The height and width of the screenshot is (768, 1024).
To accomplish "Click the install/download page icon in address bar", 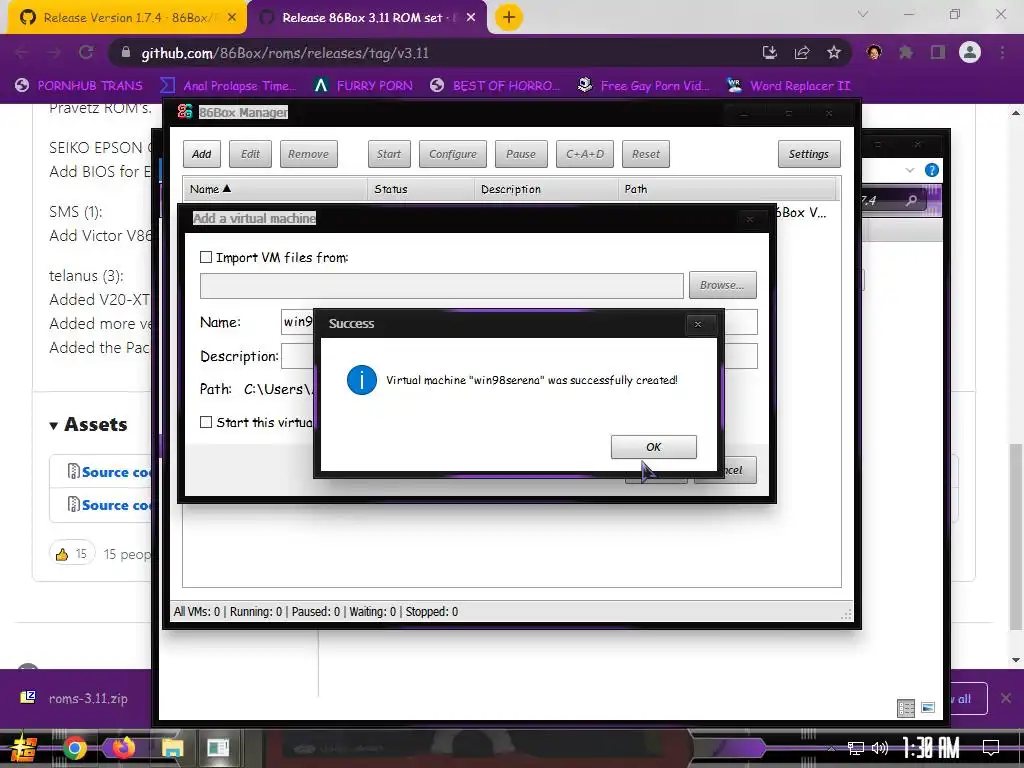I will point(770,53).
